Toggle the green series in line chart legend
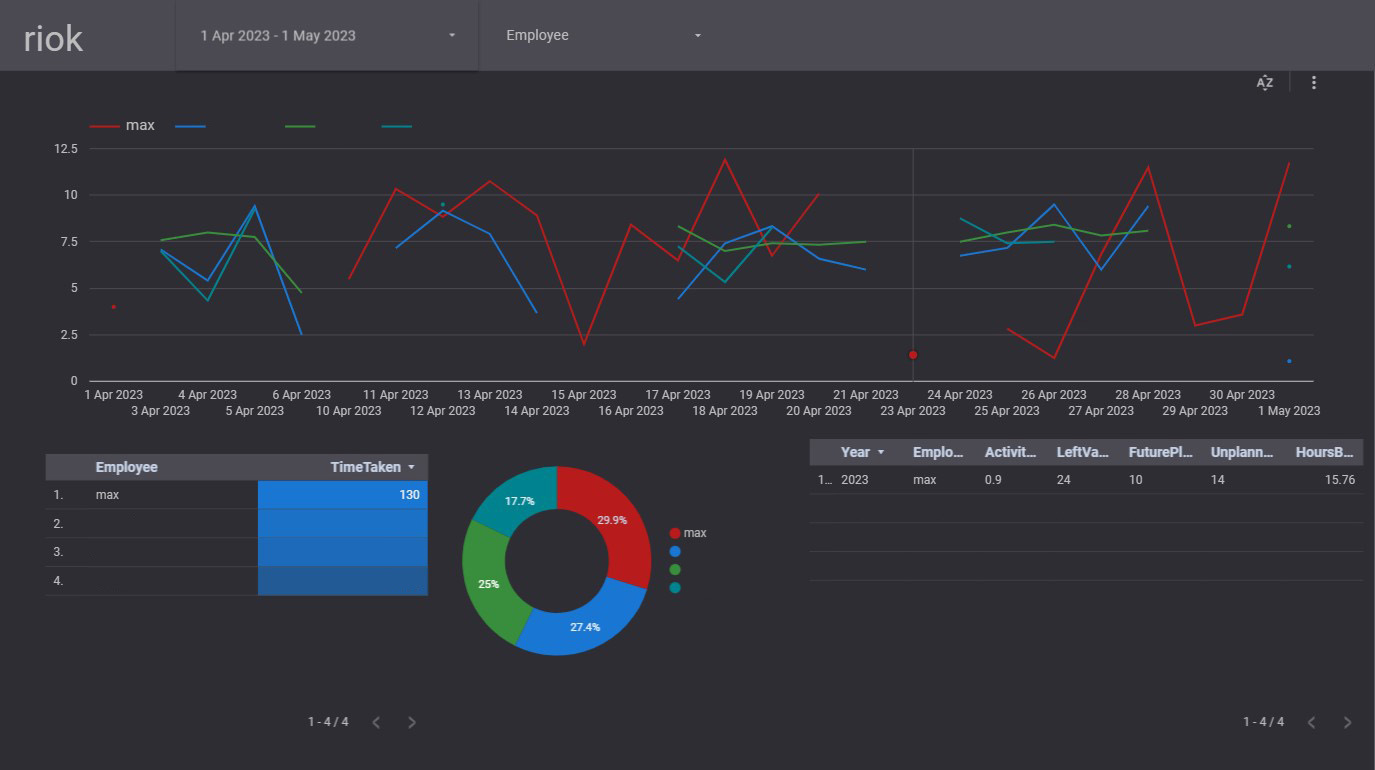 point(300,126)
